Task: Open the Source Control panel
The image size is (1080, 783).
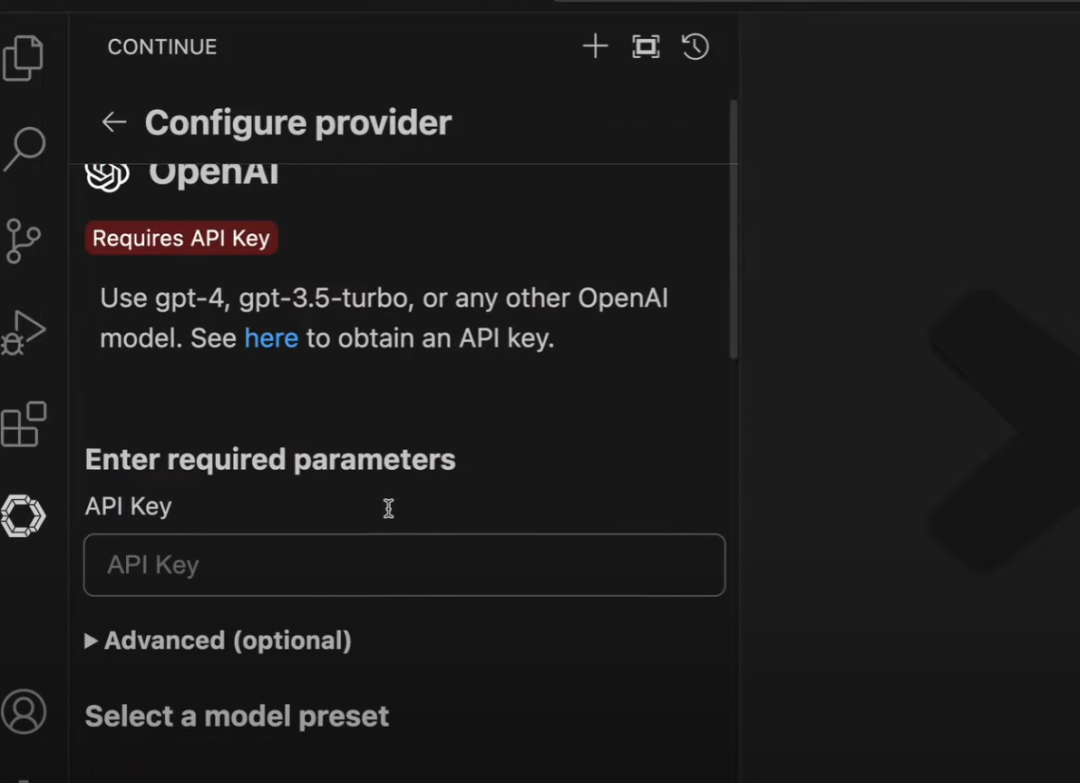Action: 24,240
